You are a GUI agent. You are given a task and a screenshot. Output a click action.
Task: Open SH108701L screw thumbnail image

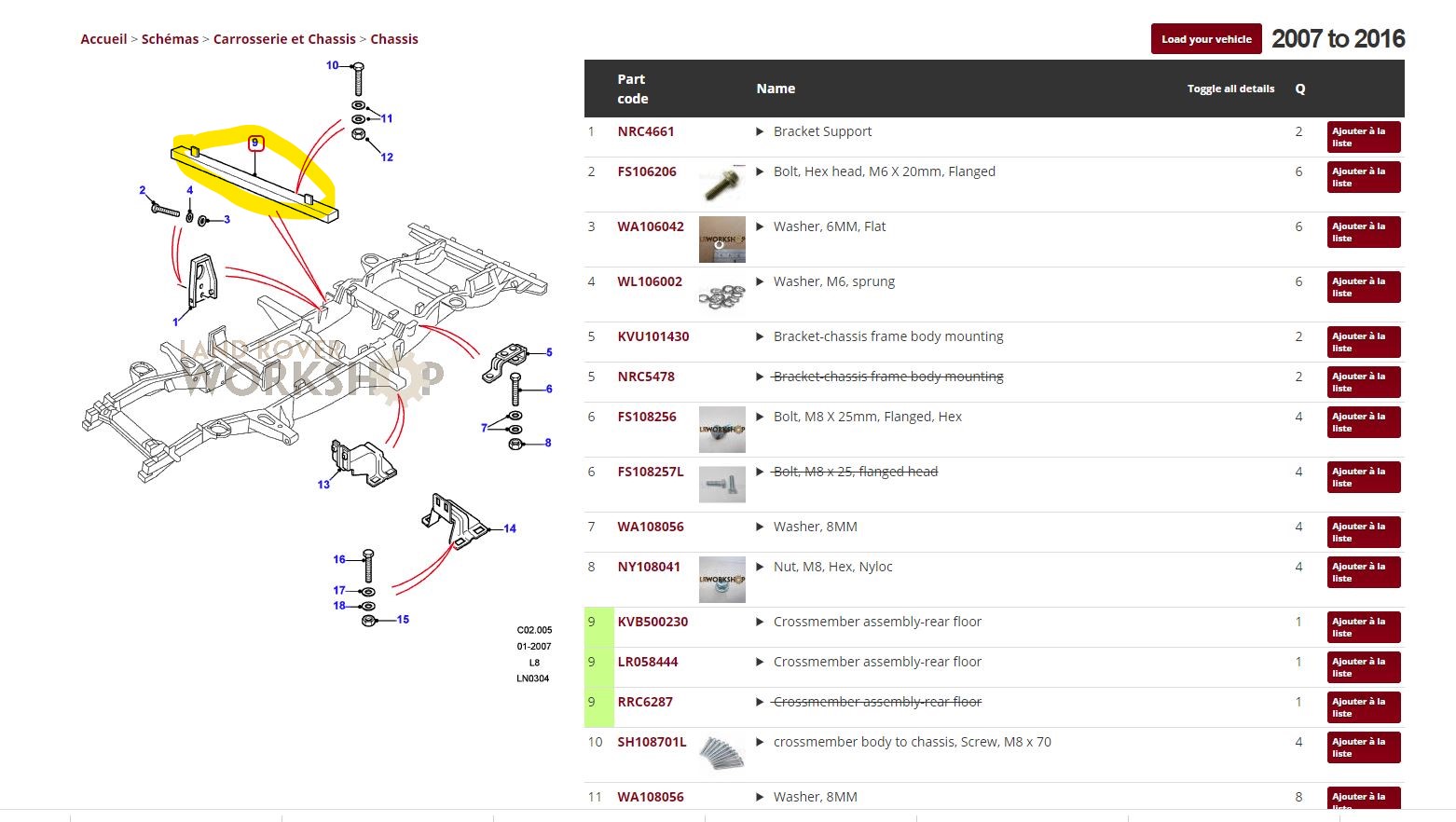(x=721, y=753)
